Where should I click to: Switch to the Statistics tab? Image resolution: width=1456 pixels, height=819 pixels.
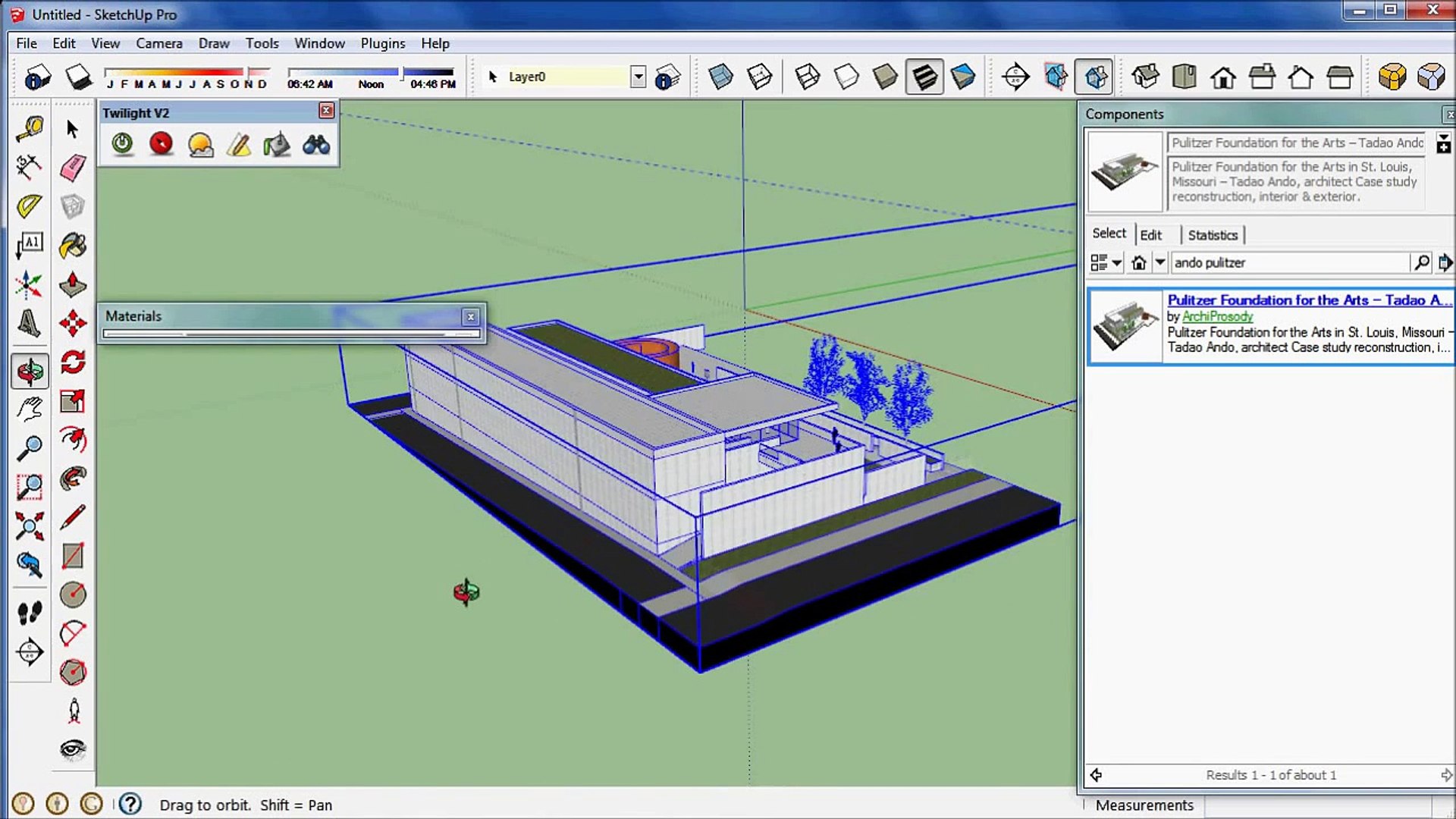pos(1212,235)
